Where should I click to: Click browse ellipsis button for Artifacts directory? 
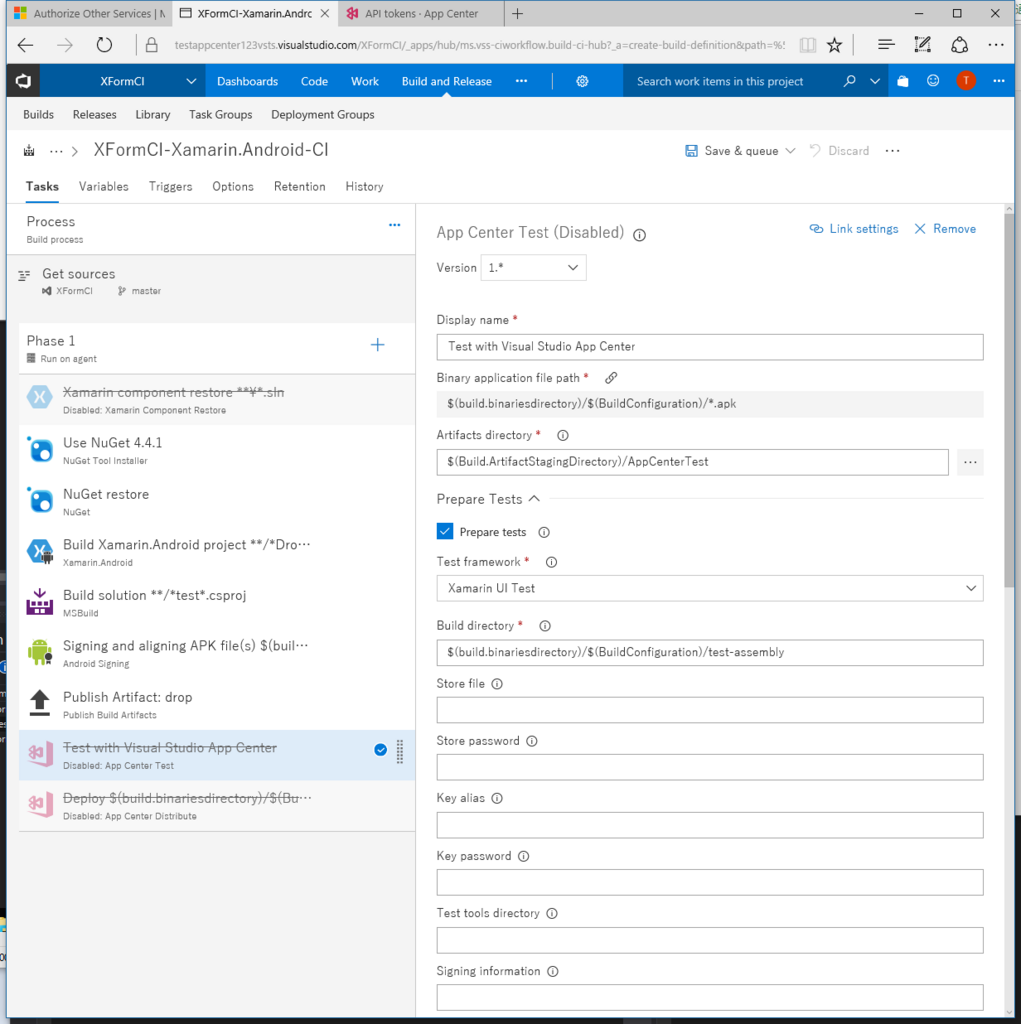971,462
